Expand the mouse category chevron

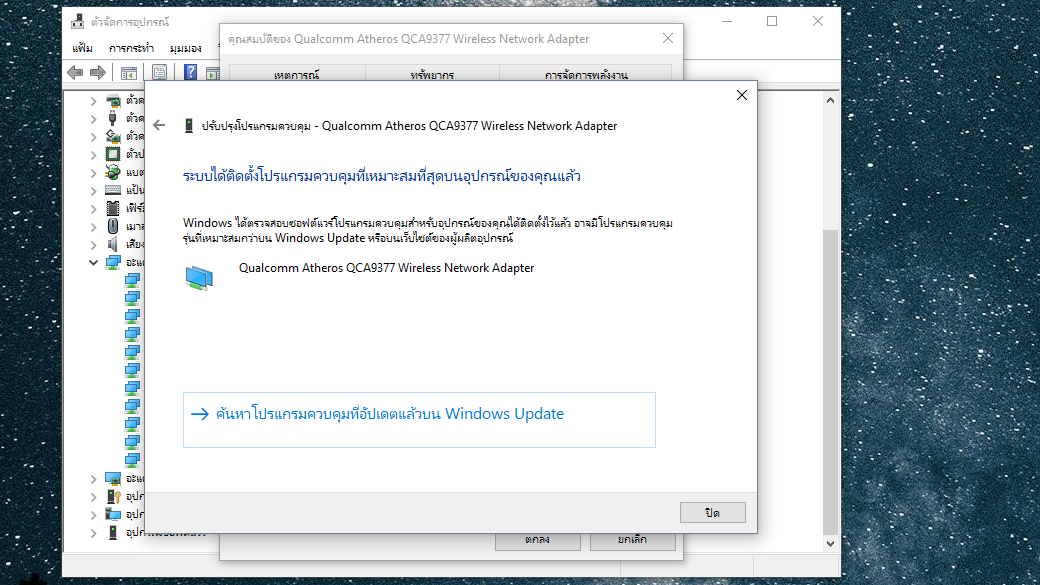coord(94,226)
